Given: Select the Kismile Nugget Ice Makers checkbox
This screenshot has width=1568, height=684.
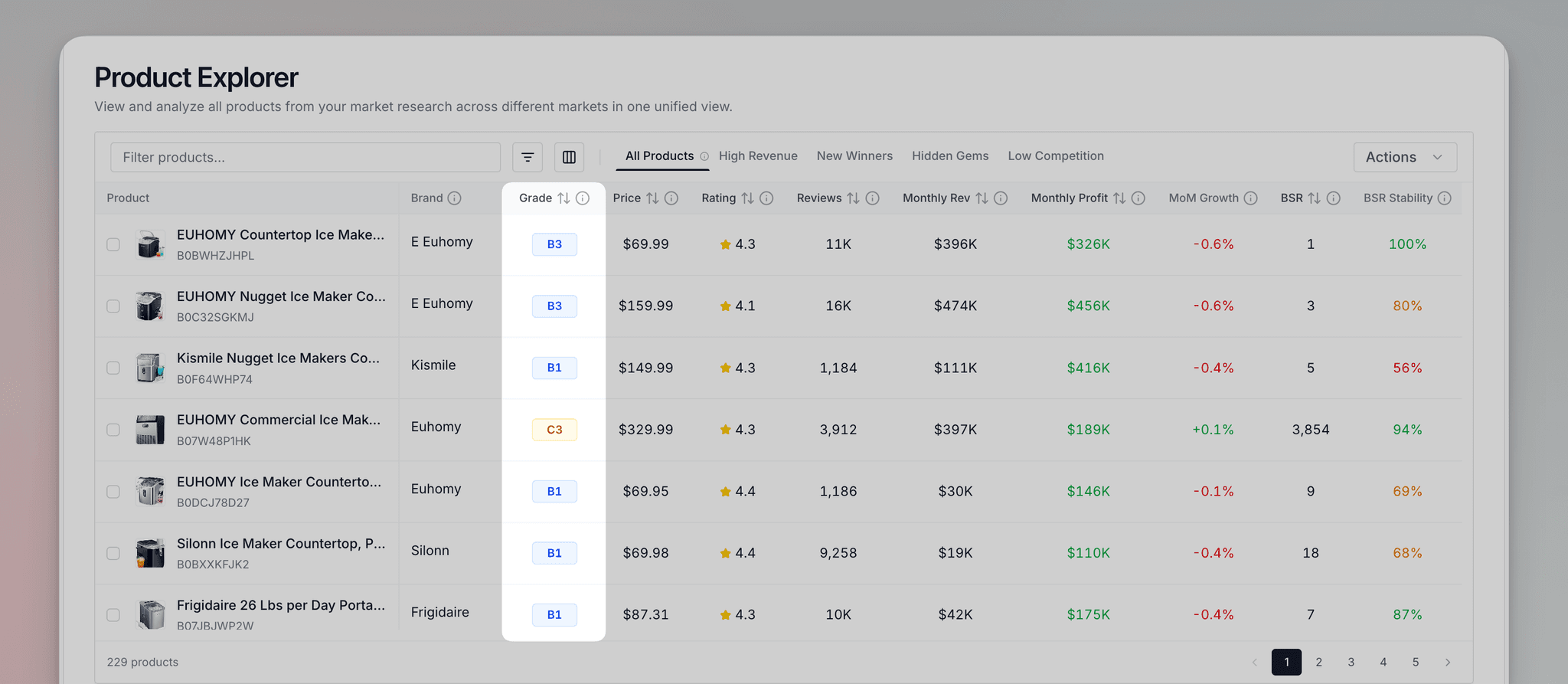Looking at the screenshot, I should tap(113, 368).
